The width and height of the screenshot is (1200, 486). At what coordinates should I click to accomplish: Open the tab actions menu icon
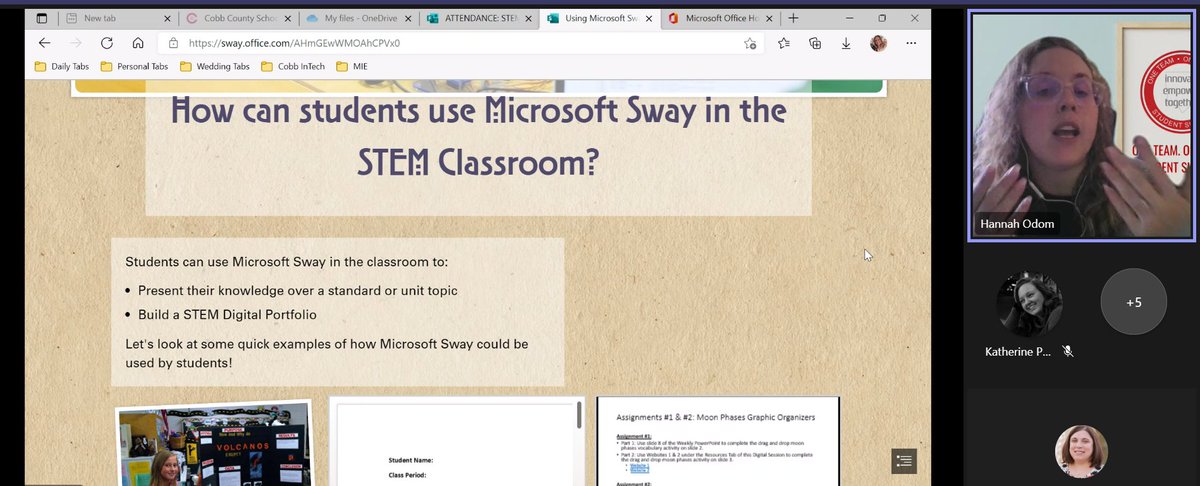[x=42, y=18]
